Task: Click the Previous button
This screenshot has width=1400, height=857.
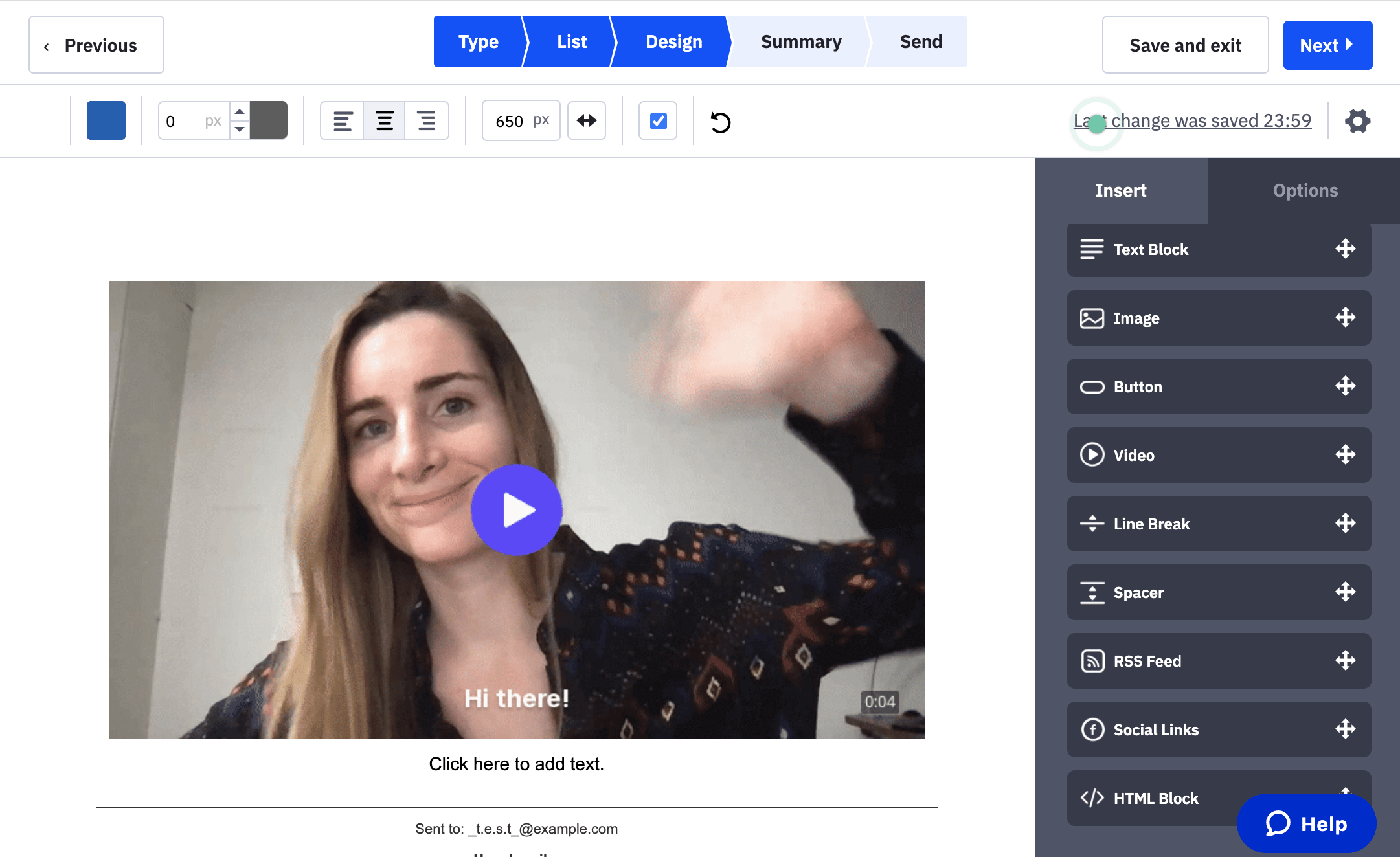Action: 96,45
